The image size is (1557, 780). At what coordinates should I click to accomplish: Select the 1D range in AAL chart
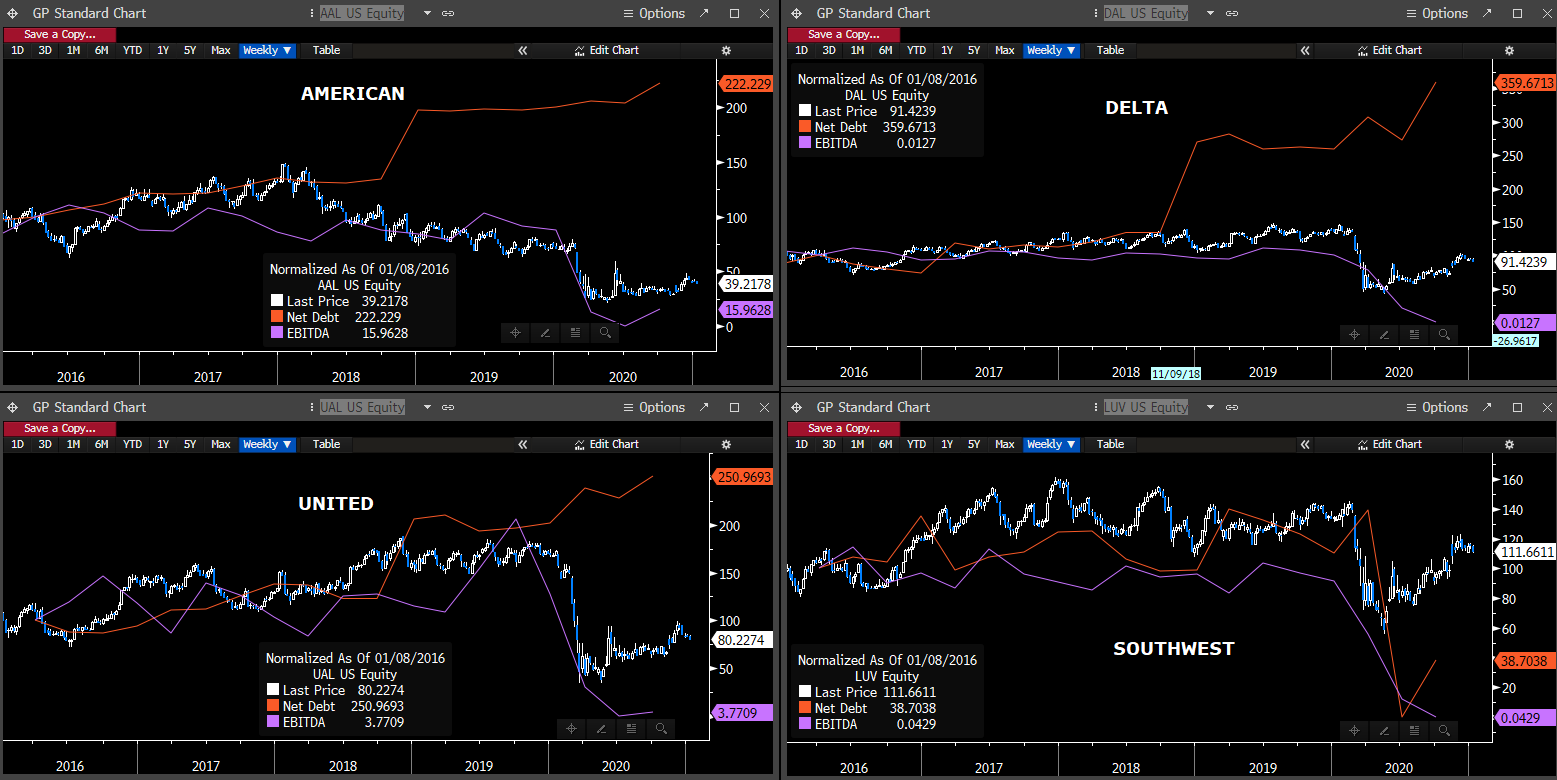17,50
